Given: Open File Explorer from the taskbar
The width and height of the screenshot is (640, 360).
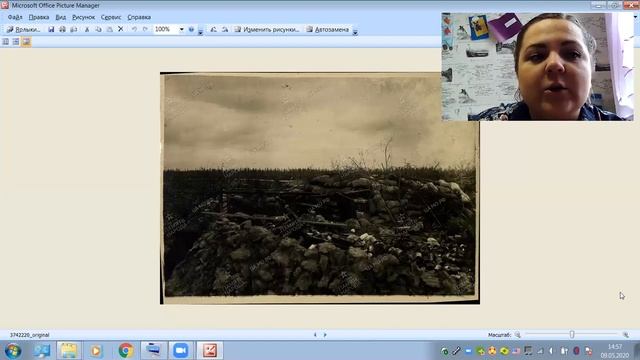Looking at the screenshot, I should click(69, 351).
